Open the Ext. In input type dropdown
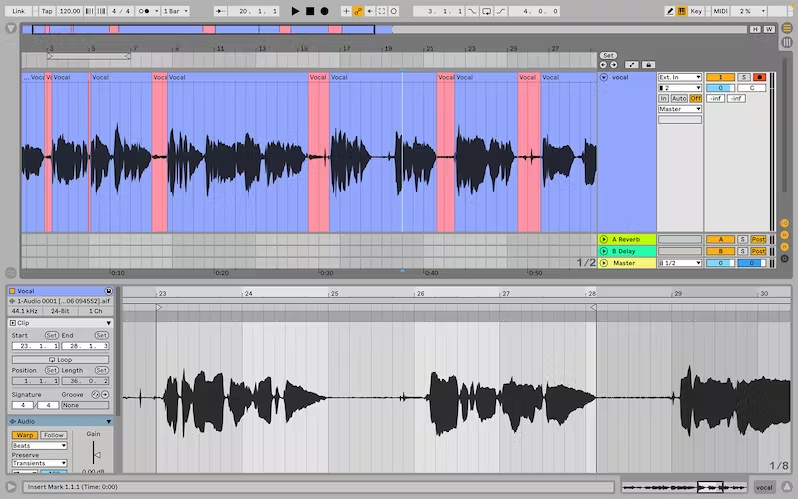Screen dimensions: 798x499 680,77
